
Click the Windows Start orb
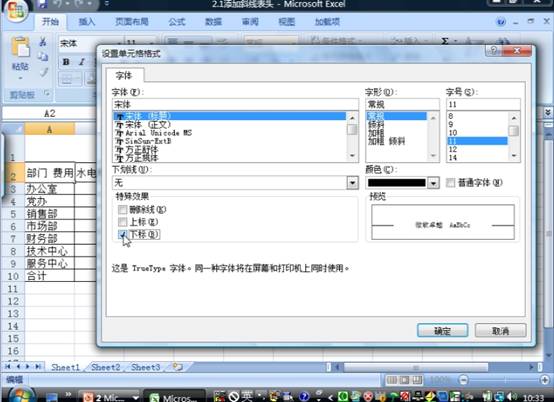click(20, 395)
